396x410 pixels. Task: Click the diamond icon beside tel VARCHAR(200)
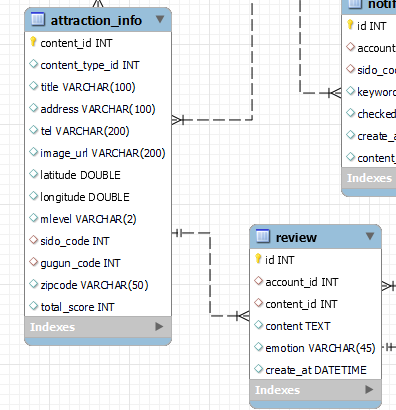[33, 130]
